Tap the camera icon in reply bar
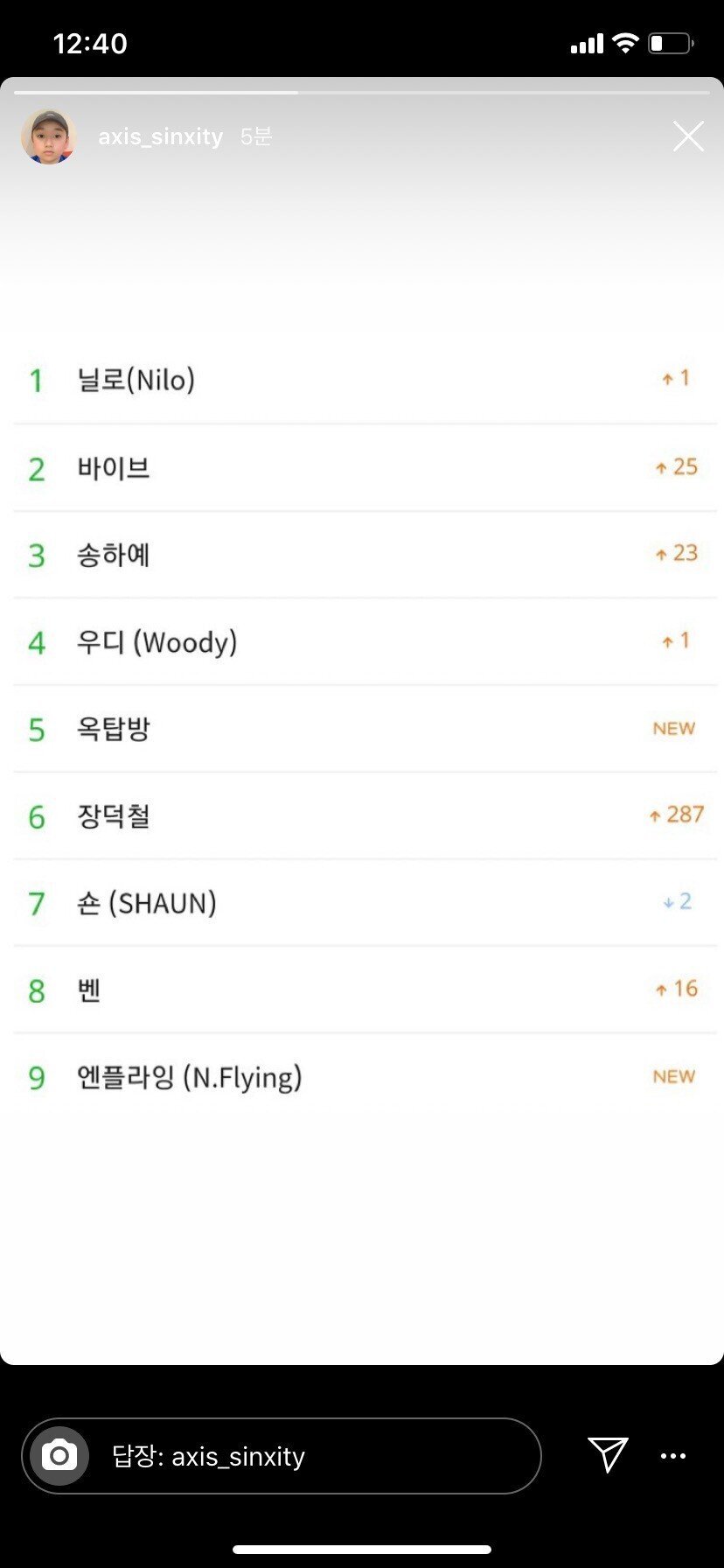 (59, 1456)
